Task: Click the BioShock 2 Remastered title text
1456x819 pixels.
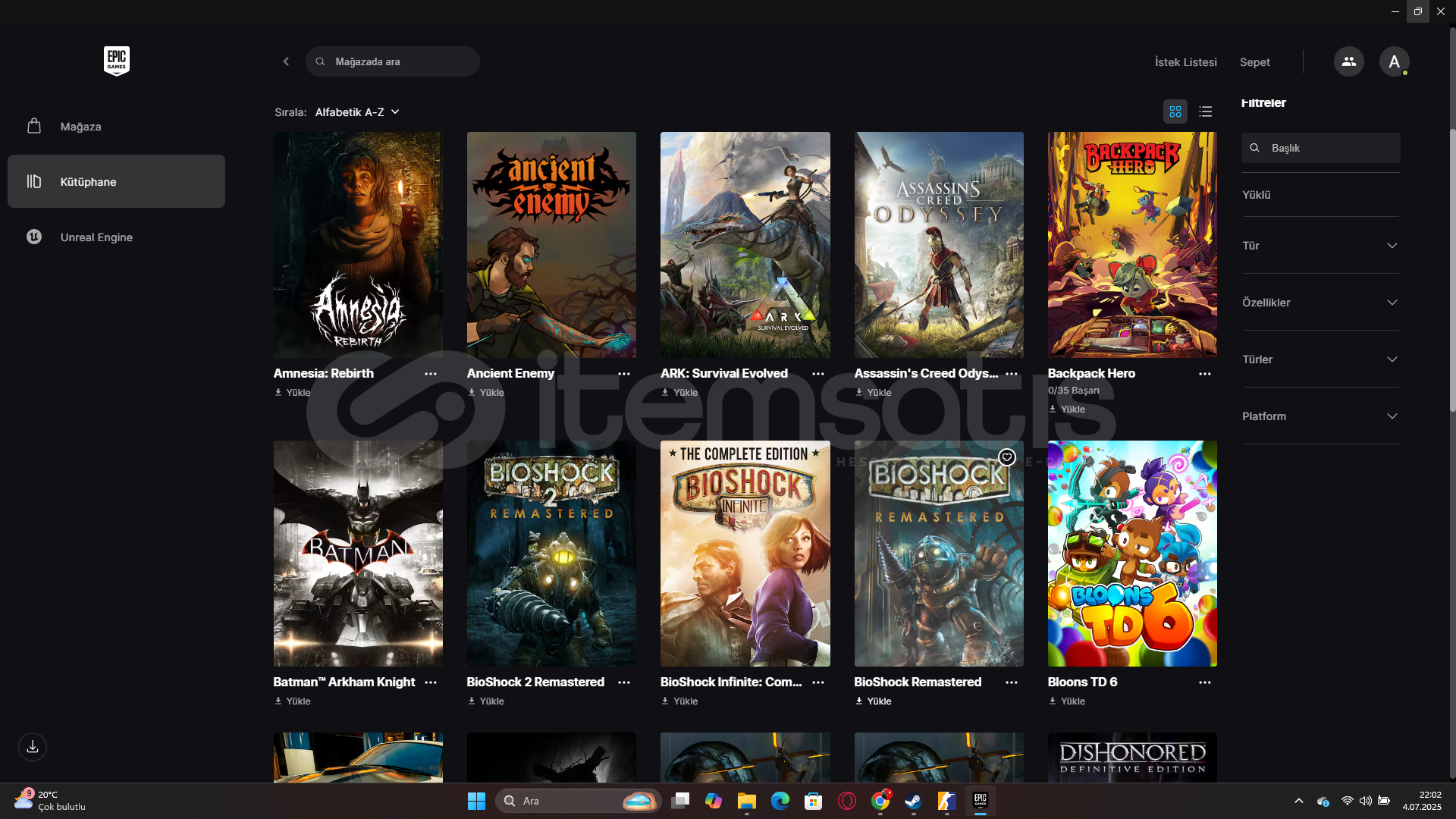Action: (x=535, y=682)
